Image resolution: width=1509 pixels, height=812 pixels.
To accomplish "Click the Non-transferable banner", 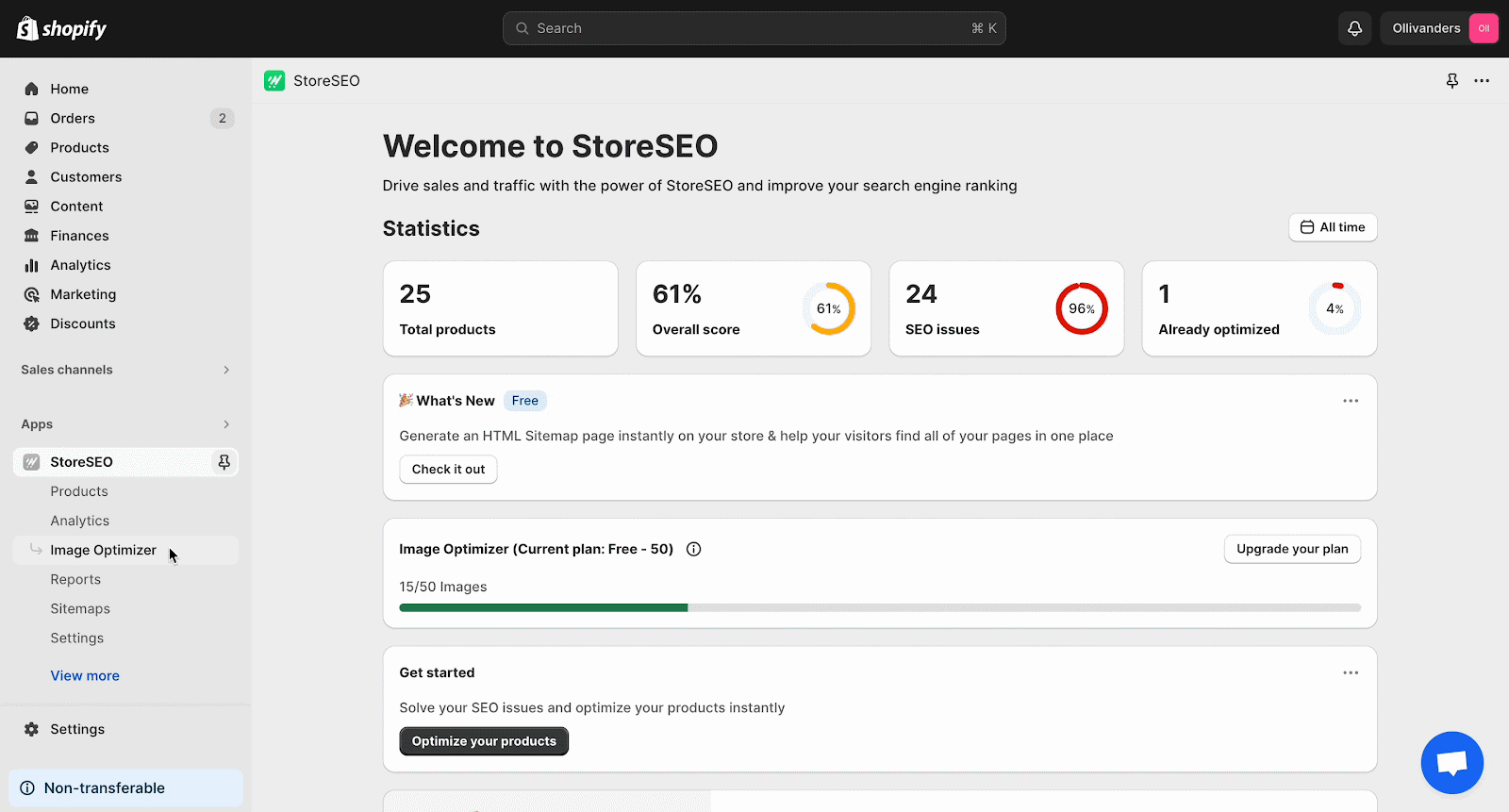I will [x=125, y=788].
